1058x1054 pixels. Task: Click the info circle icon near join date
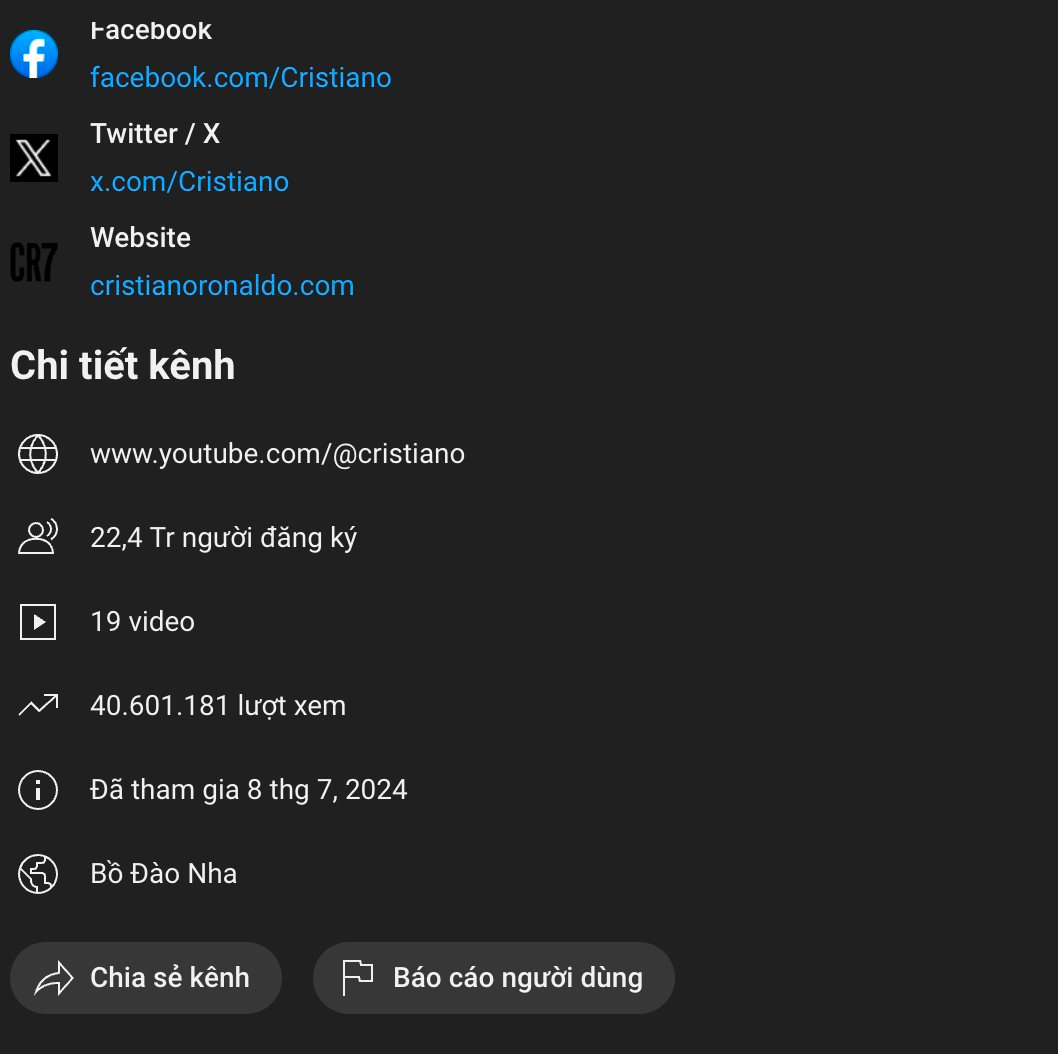tap(38, 789)
